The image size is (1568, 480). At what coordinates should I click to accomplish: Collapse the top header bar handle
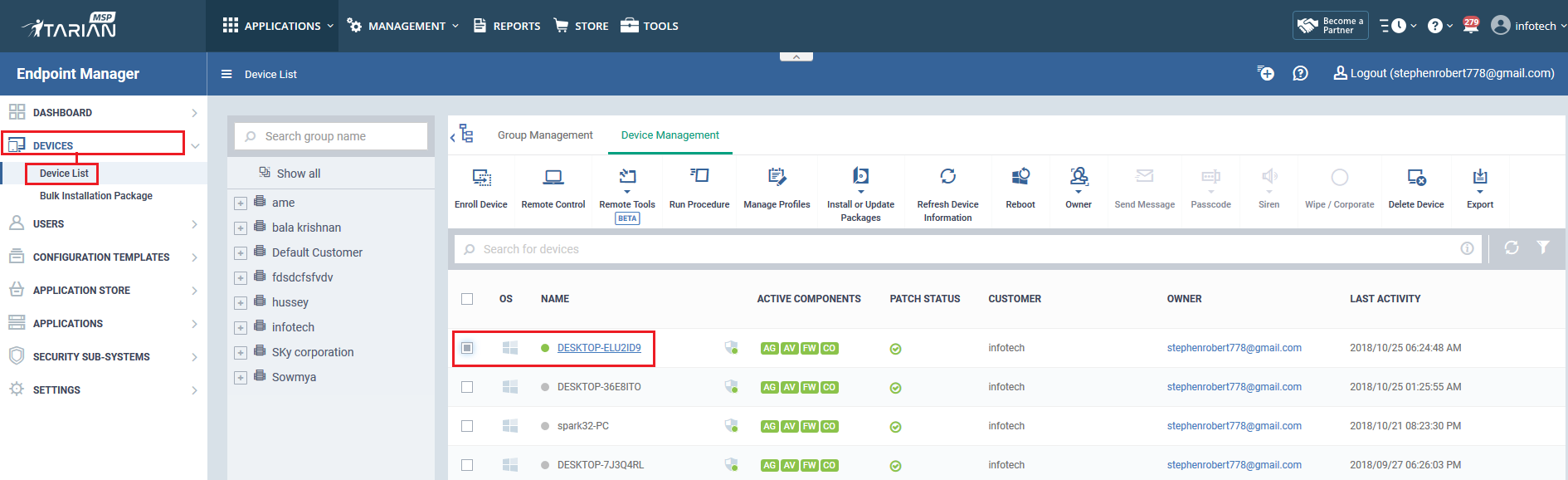(796, 56)
